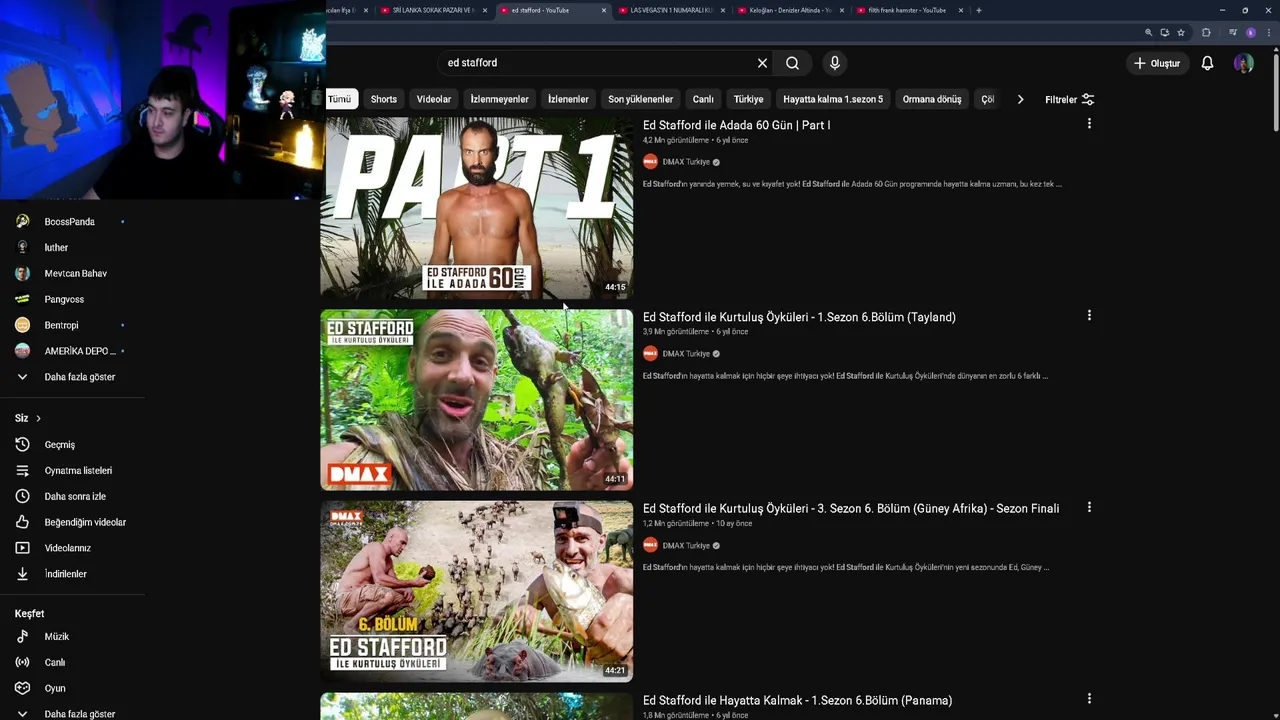Open Canlı under Keşfet
This screenshot has width=1280, height=720.
[x=54, y=662]
